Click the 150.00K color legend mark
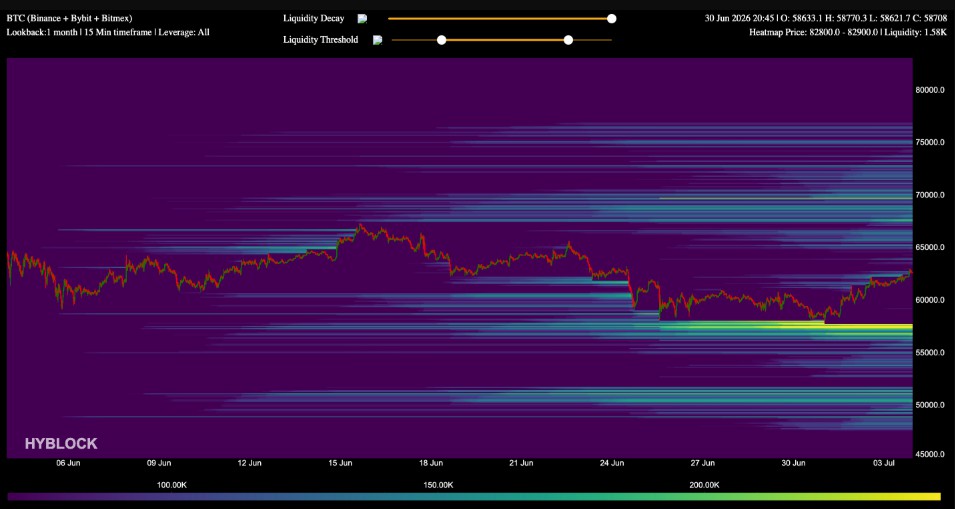The height and width of the screenshot is (509, 955). [x=438, y=485]
